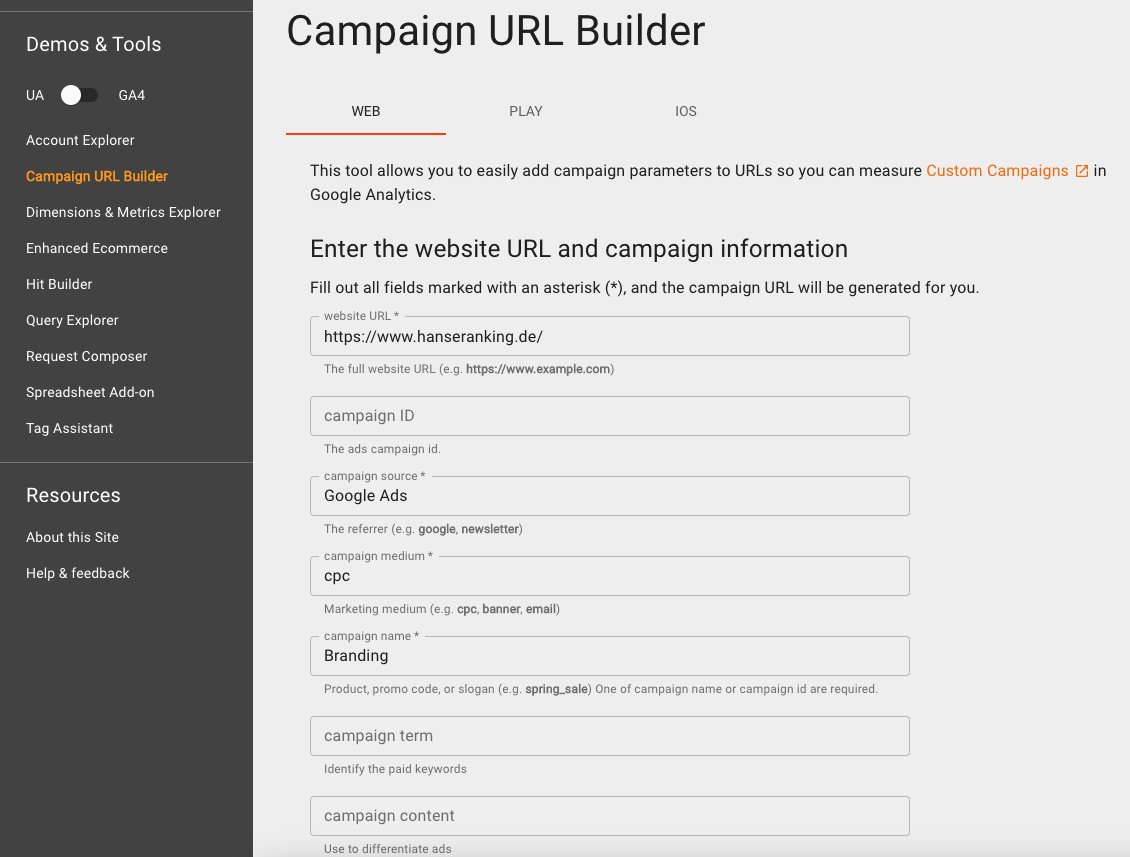Focus the campaign term field

pyautogui.click(x=610, y=736)
